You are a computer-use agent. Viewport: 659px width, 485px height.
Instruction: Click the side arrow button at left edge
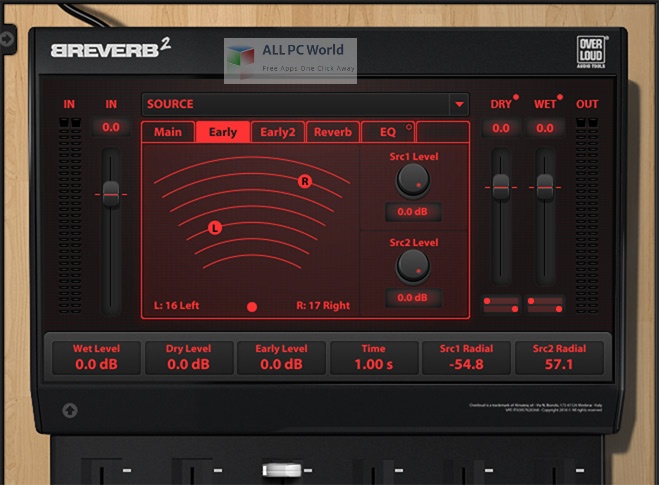point(7,39)
